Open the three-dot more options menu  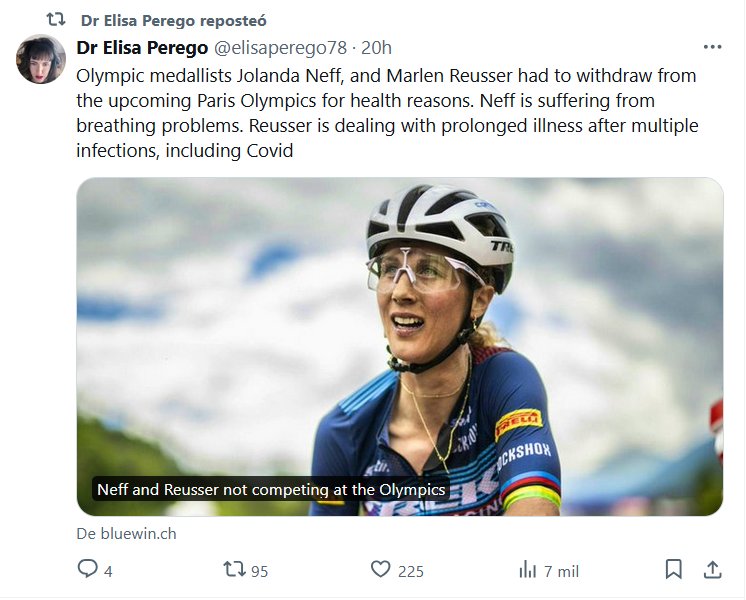712,47
